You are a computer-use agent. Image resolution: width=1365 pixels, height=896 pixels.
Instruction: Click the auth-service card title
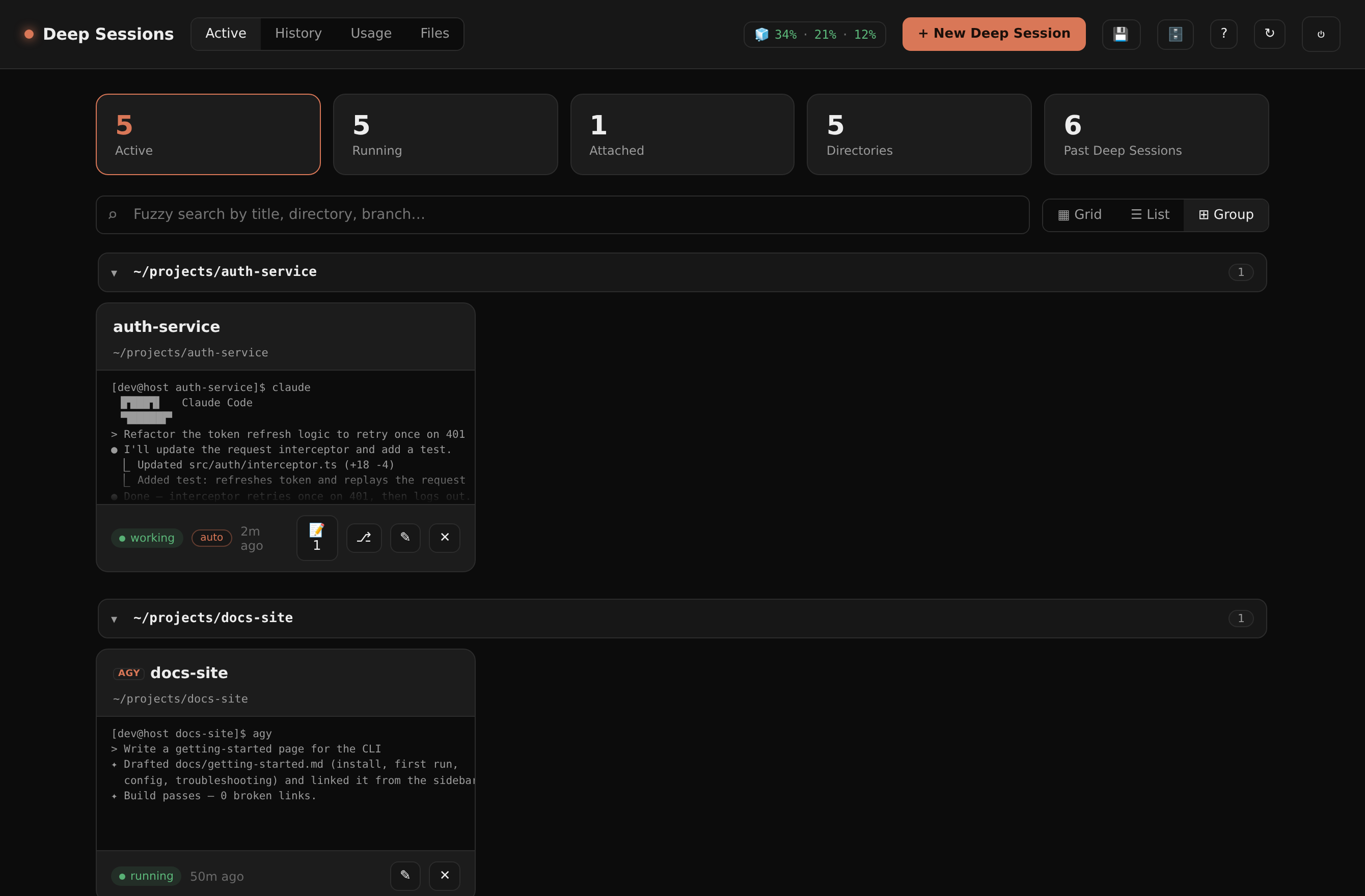167,327
